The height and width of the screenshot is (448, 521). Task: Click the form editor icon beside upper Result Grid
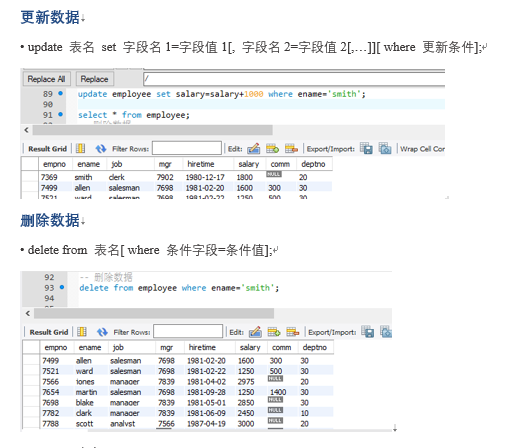[x=80, y=149]
